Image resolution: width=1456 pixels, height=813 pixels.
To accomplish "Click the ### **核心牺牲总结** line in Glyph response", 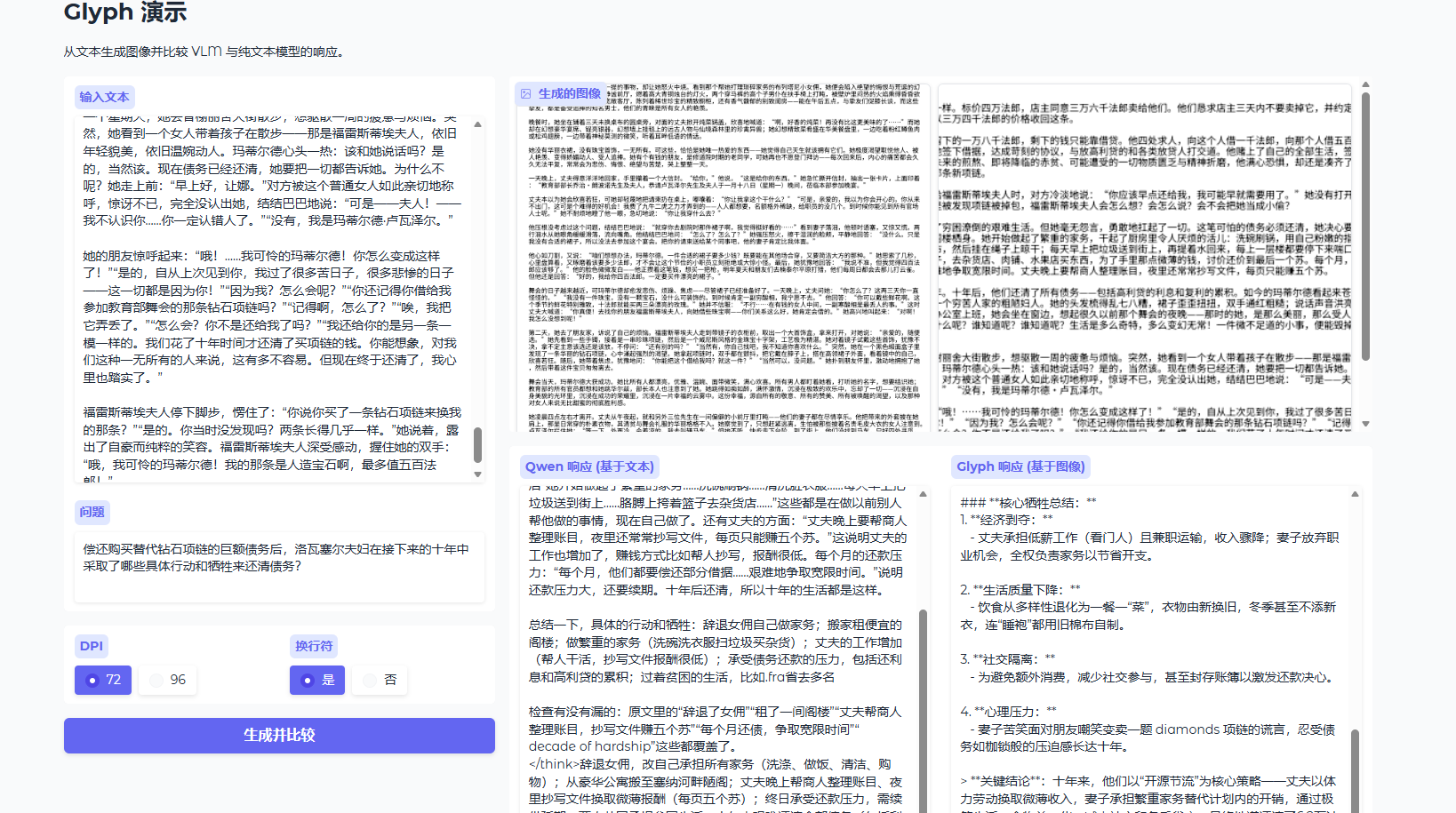I will click(1028, 503).
